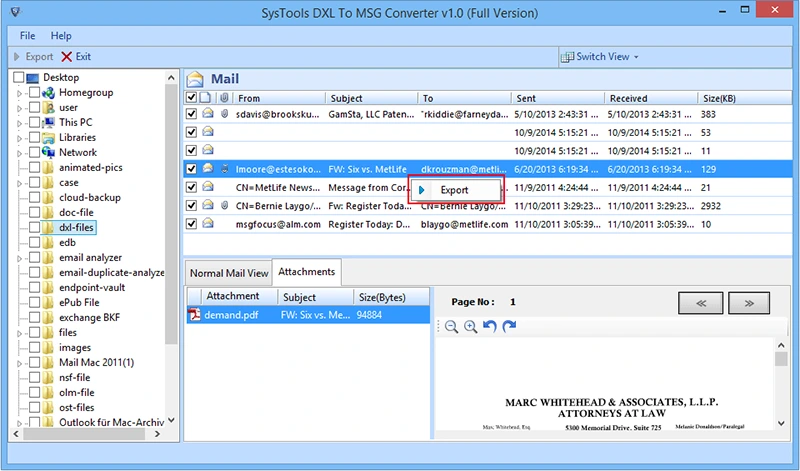Go to the next attachment page
This screenshot has width=800, height=471.
point(748,303)
